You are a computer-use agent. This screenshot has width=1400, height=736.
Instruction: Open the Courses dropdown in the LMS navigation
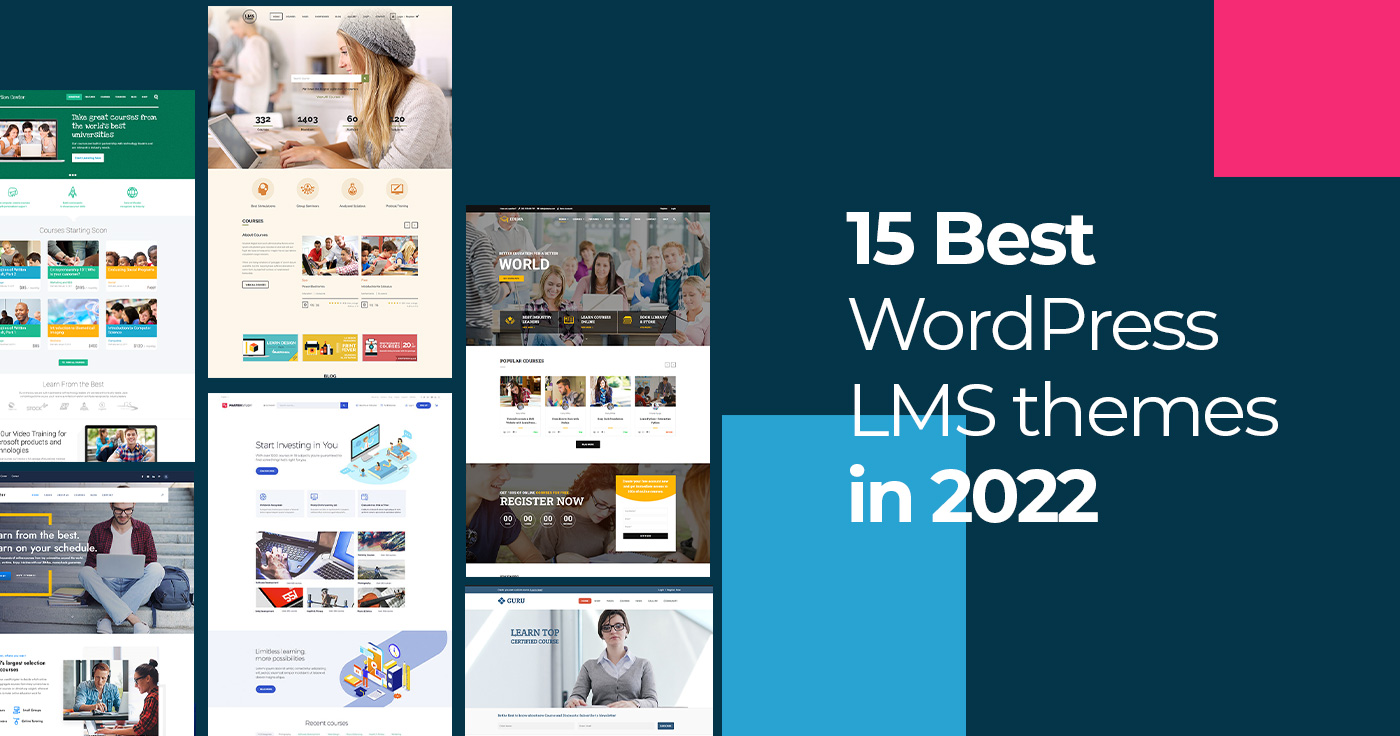(292, 16)
